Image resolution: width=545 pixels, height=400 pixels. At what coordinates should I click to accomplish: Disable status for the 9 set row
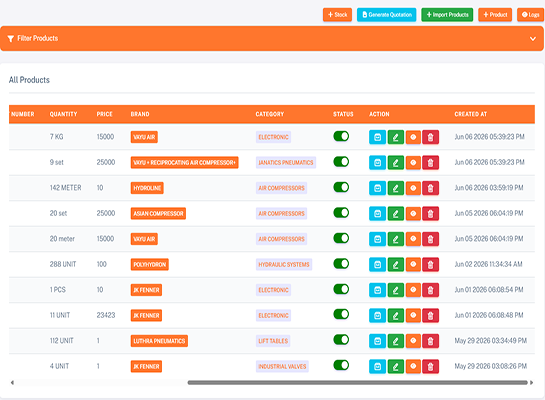tap(341, 162)
